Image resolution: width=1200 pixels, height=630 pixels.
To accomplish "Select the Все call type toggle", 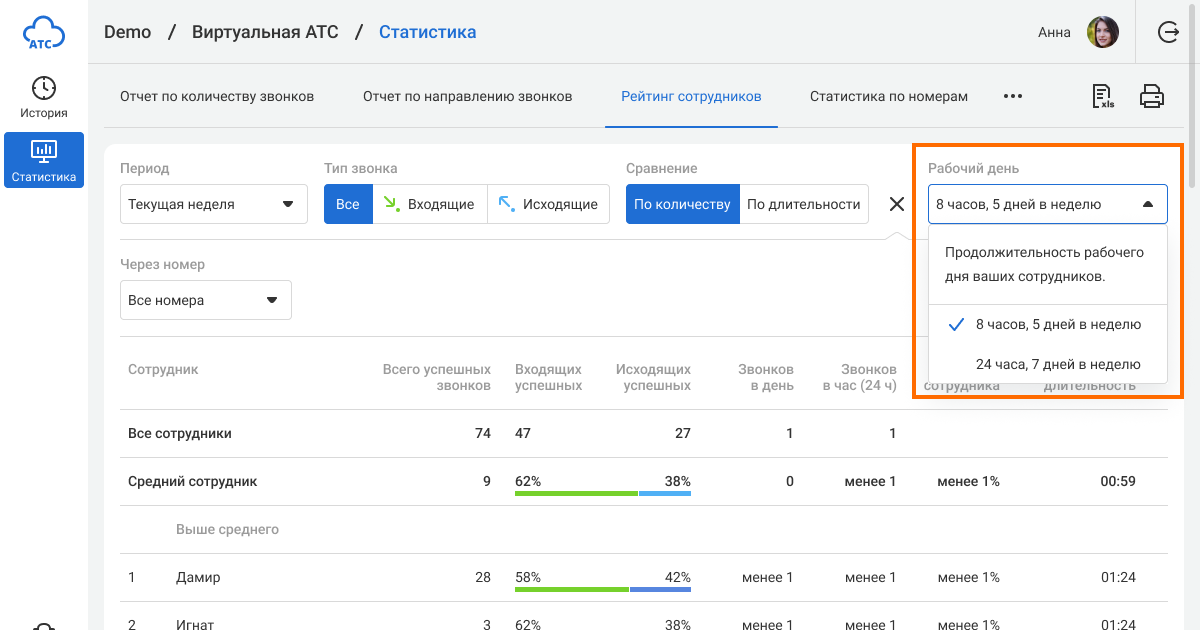I will [348, 204].
